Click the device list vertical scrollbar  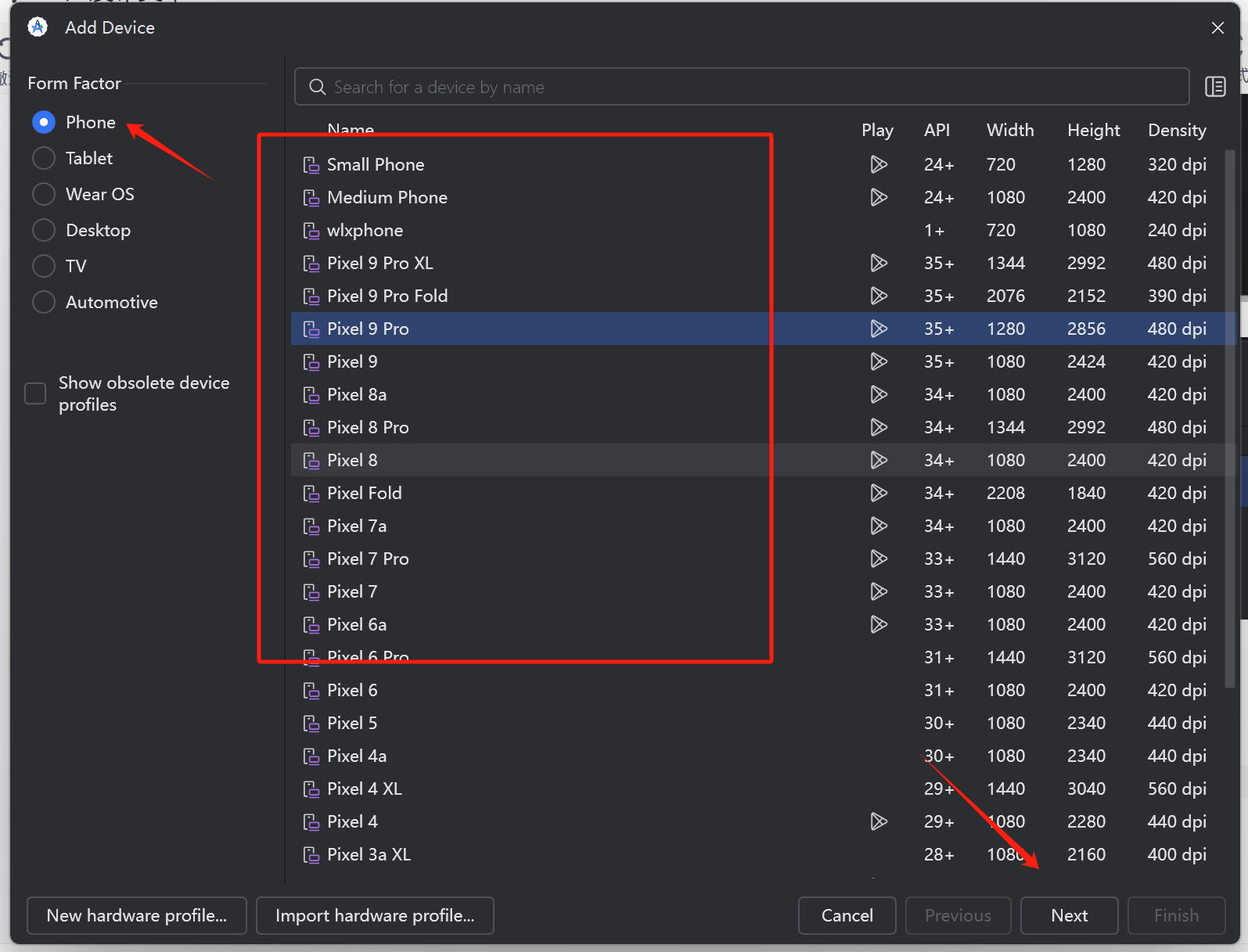pos(1229,419)
